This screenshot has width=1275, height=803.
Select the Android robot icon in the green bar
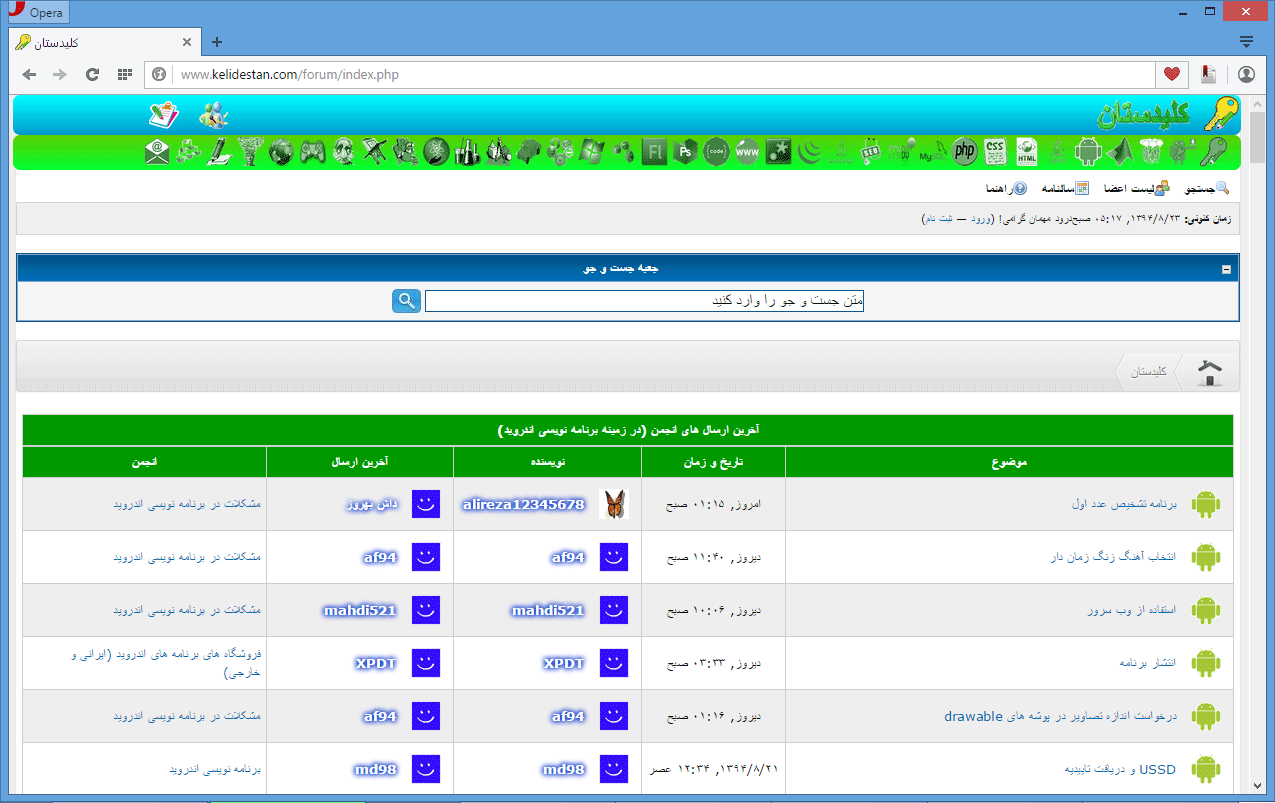[1088, 151]
